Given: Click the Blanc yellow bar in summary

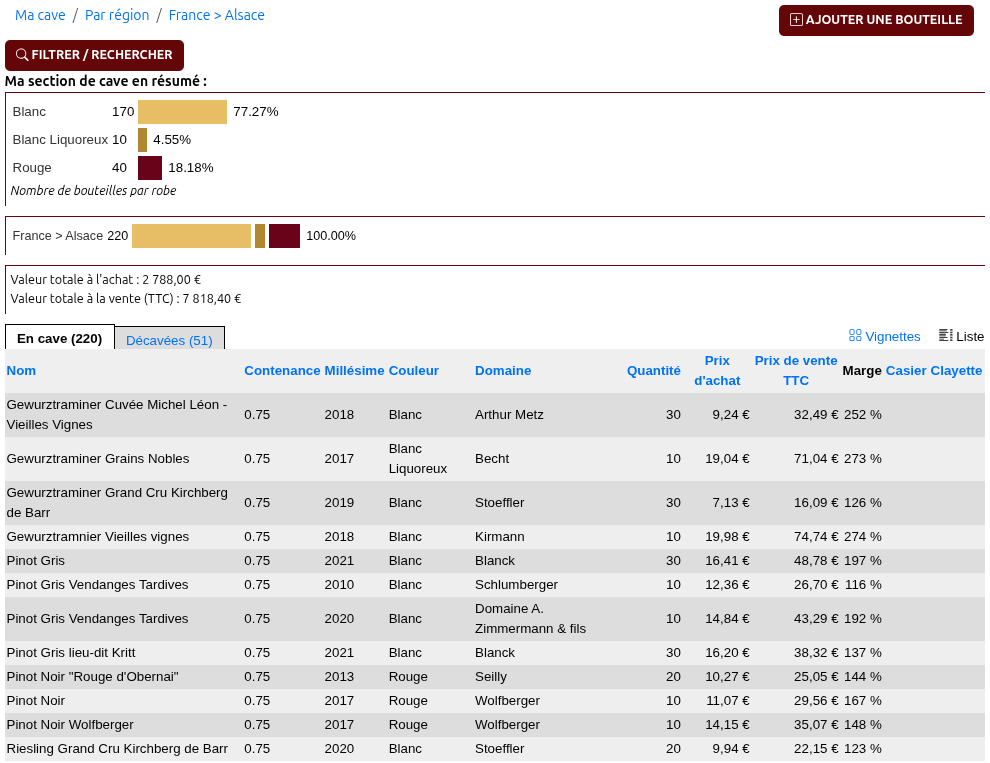Looking at the screenshot, I should (182, 112).
